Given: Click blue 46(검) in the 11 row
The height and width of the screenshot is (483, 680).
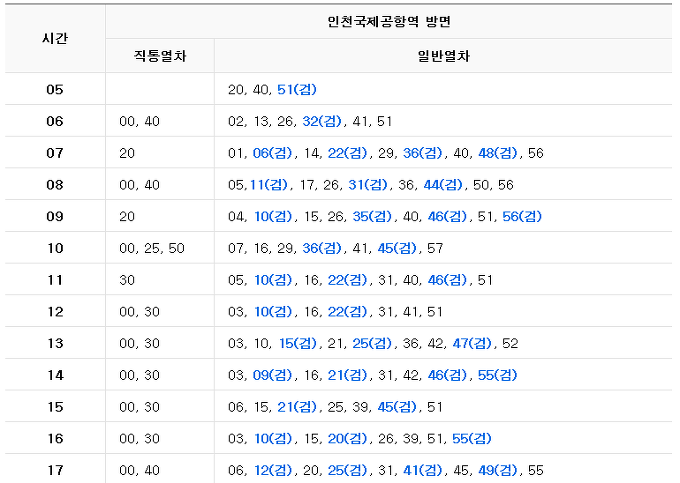Looking at the screenshot, I should [x=447, y=280].
